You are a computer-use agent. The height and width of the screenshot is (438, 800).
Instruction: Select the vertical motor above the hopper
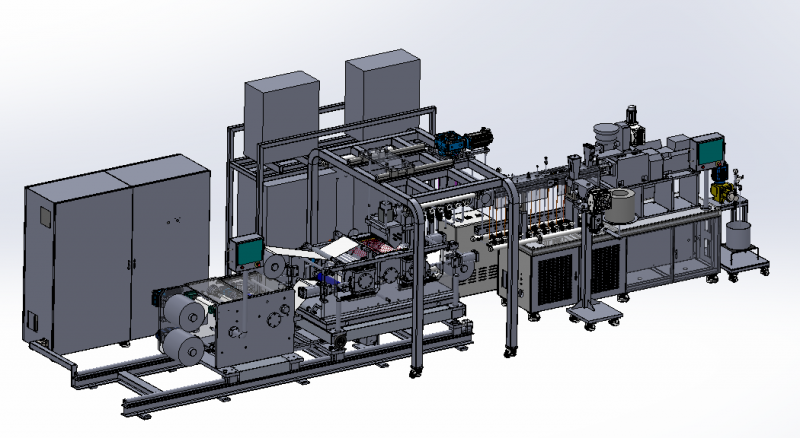(x=631, y=117)
